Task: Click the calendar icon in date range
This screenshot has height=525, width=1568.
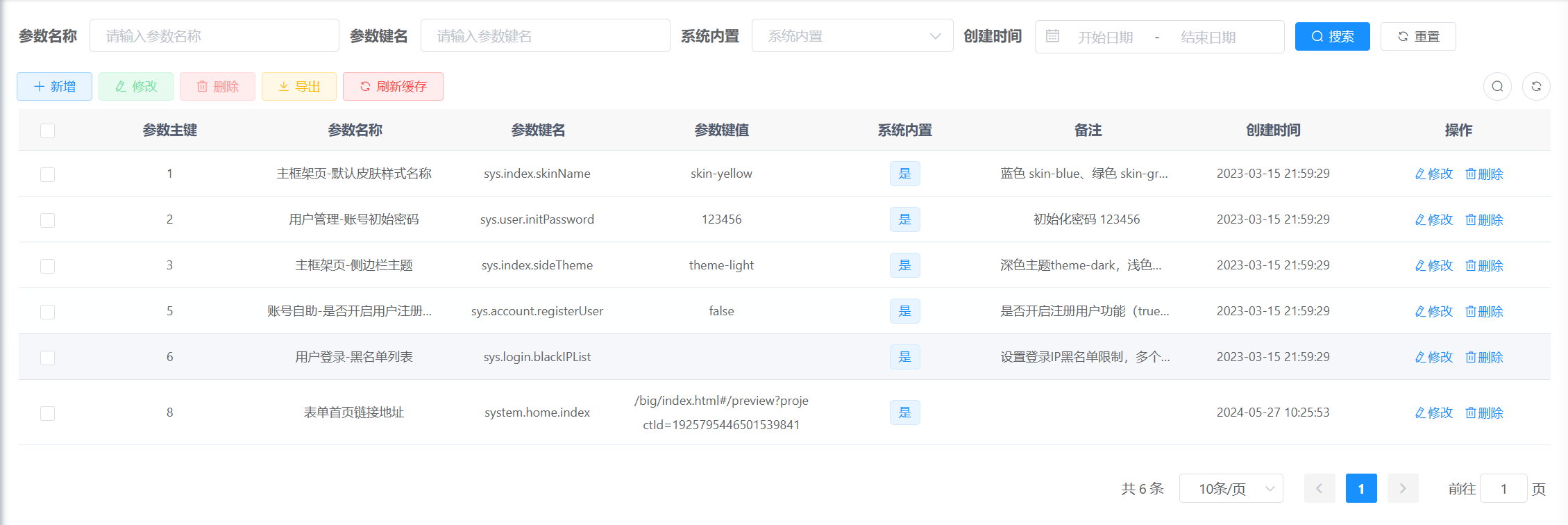Action: [1052, 36]
